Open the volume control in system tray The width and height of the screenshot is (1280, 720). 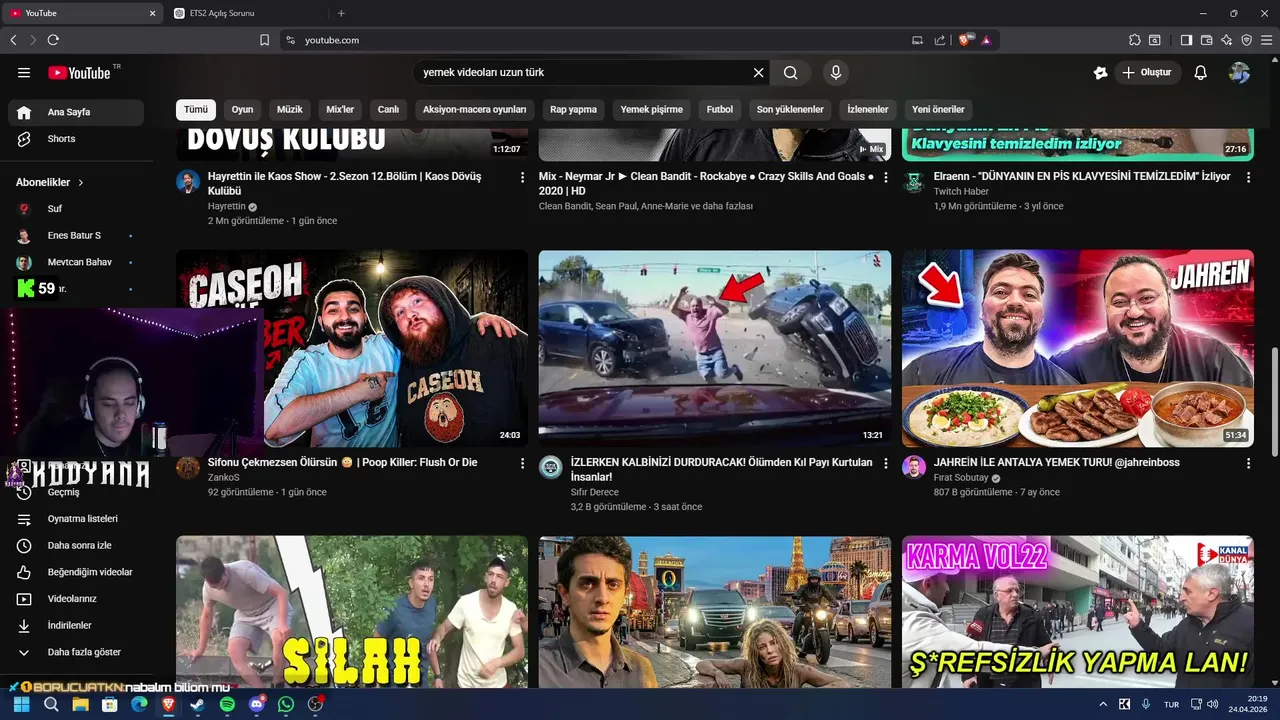(x=1214, y=705)
